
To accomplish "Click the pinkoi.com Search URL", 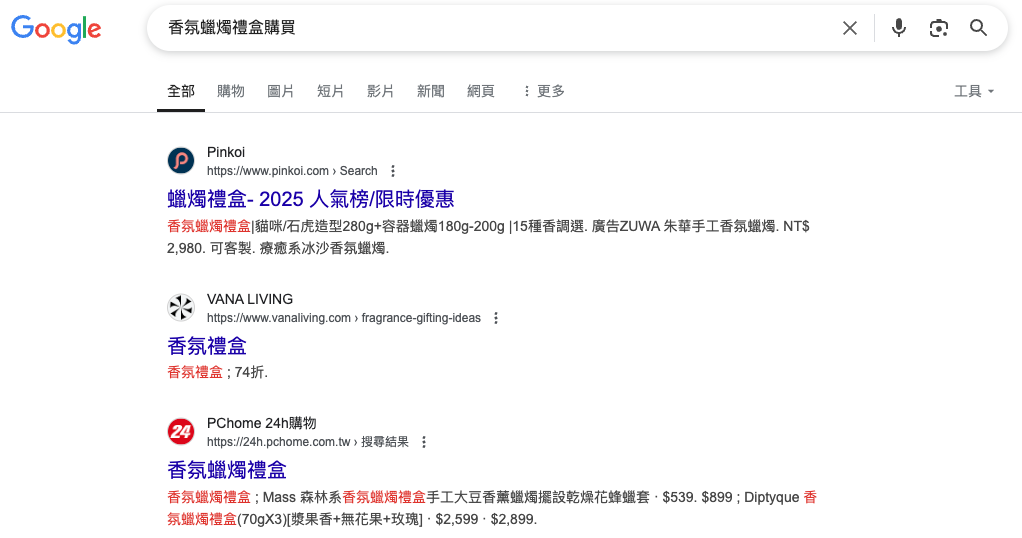I will coord(292,171).
